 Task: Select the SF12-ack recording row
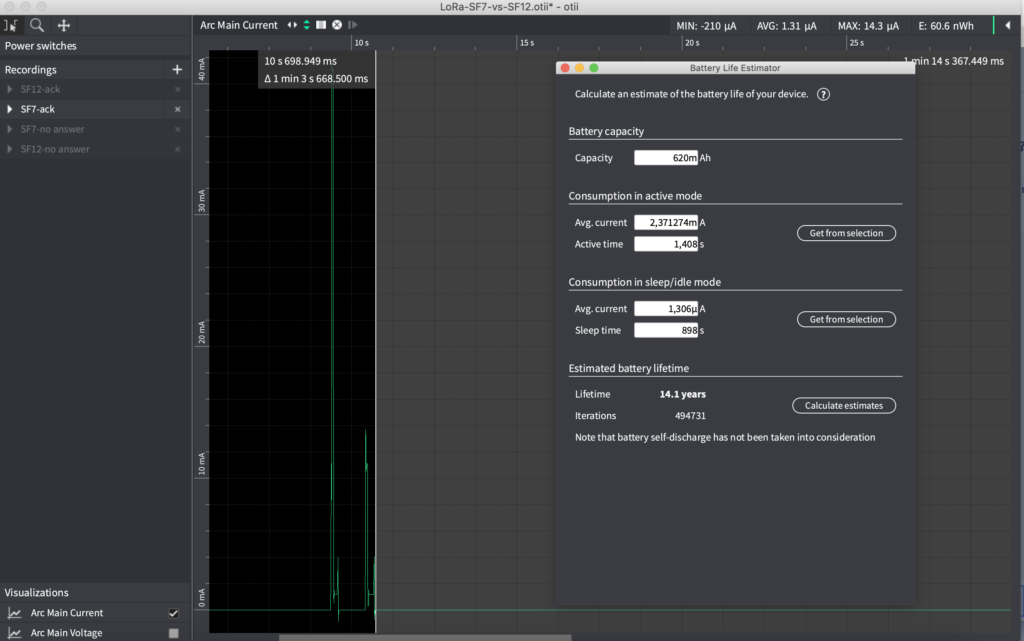click(x=95, y=89)
